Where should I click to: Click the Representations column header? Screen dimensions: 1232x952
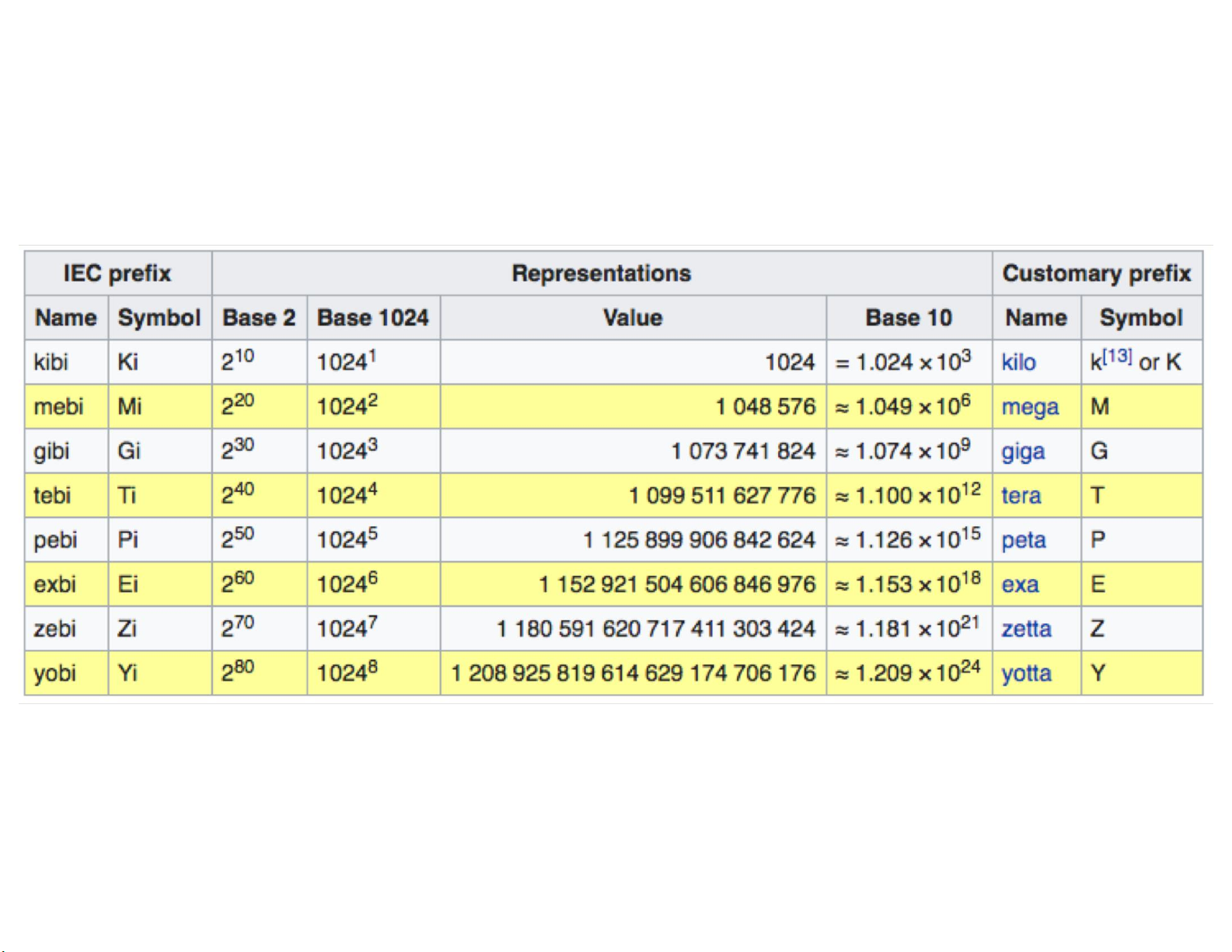(x=601, y=274)
